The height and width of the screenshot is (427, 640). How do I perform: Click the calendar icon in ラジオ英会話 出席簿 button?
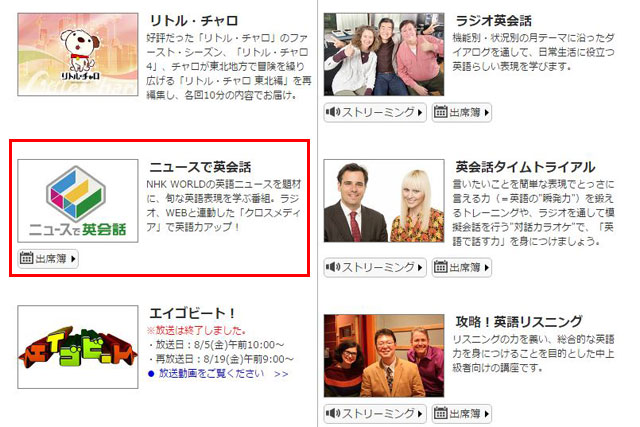coord(440,112)
